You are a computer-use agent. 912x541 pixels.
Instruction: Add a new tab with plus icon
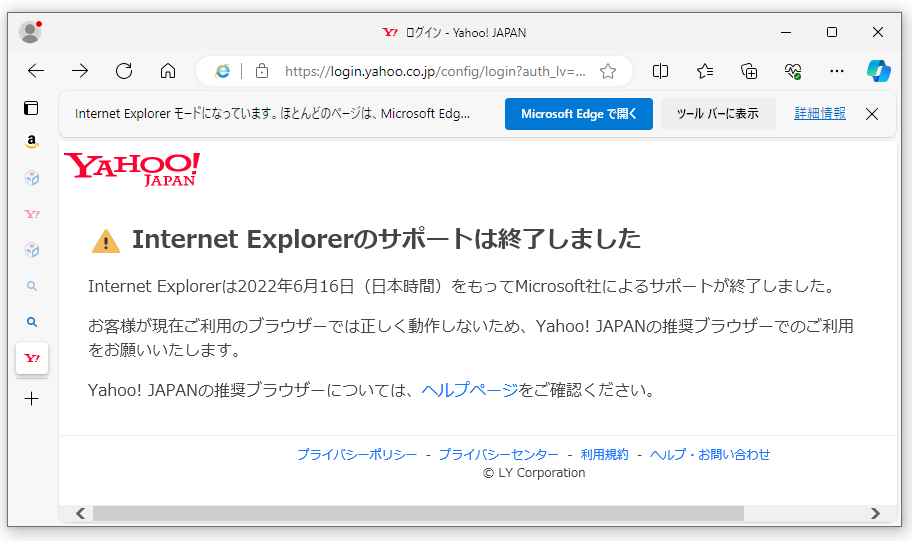coord(31,398)
